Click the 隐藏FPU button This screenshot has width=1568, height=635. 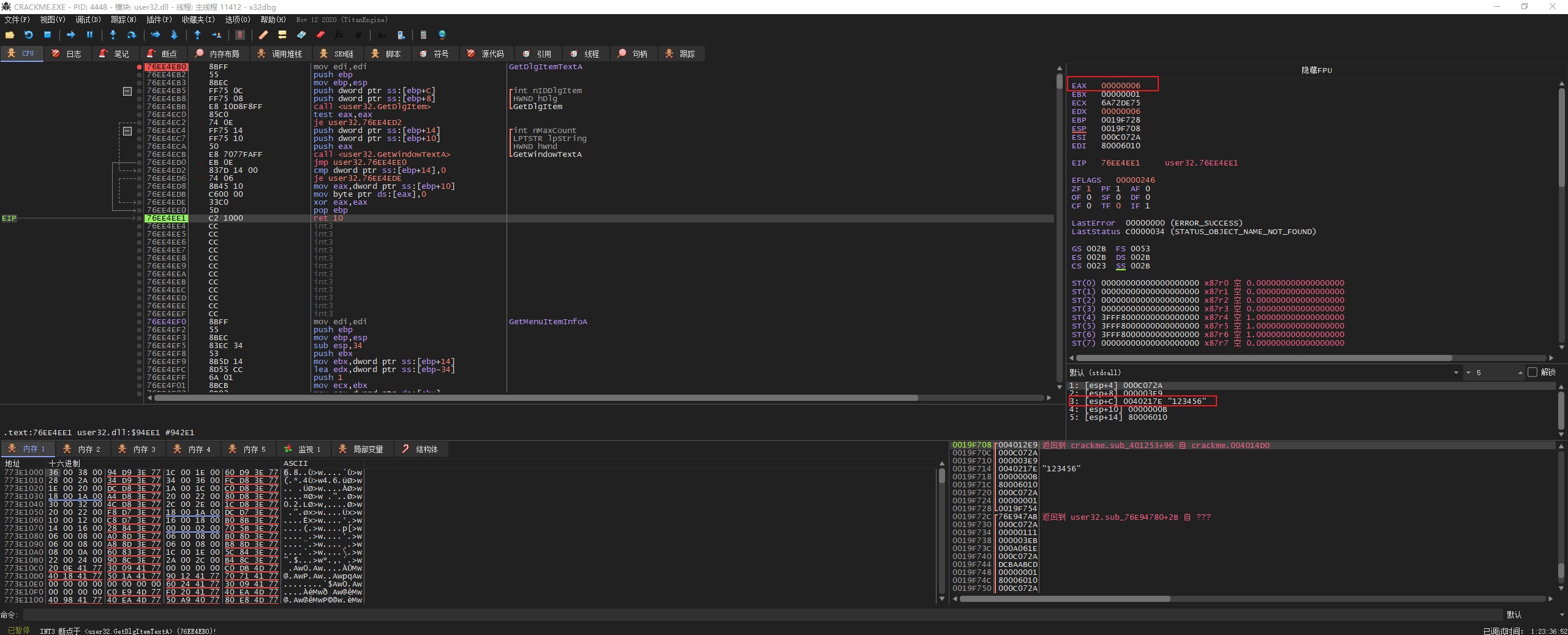click(1316, 70)
